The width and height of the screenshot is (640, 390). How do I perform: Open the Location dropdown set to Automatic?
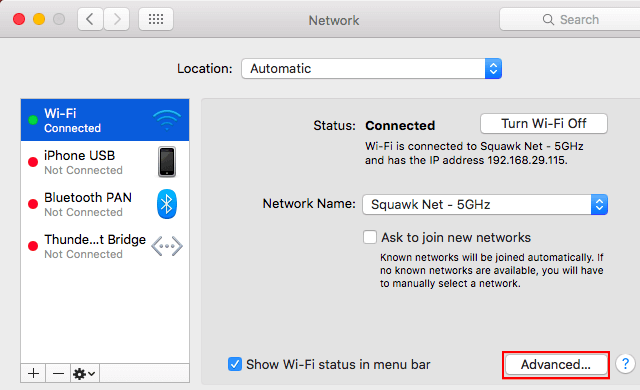coord(371,69)
